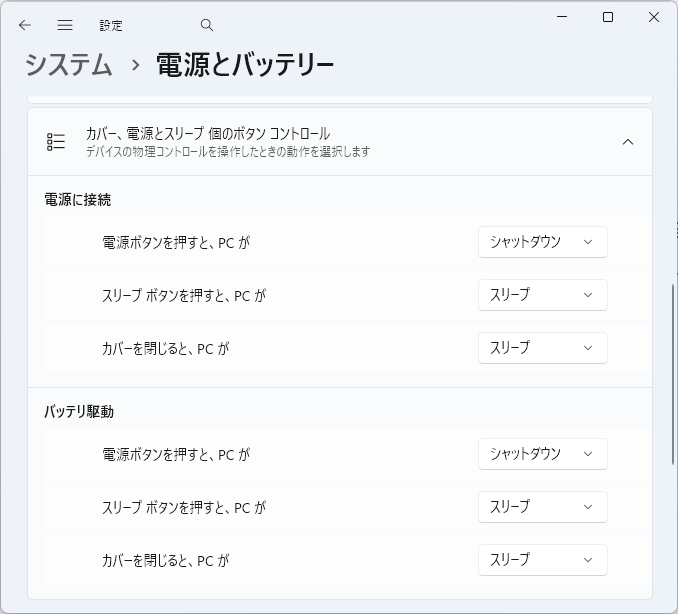Click the バッテリ駆動 section heading

pyautogui.click(x=79, y=412)
